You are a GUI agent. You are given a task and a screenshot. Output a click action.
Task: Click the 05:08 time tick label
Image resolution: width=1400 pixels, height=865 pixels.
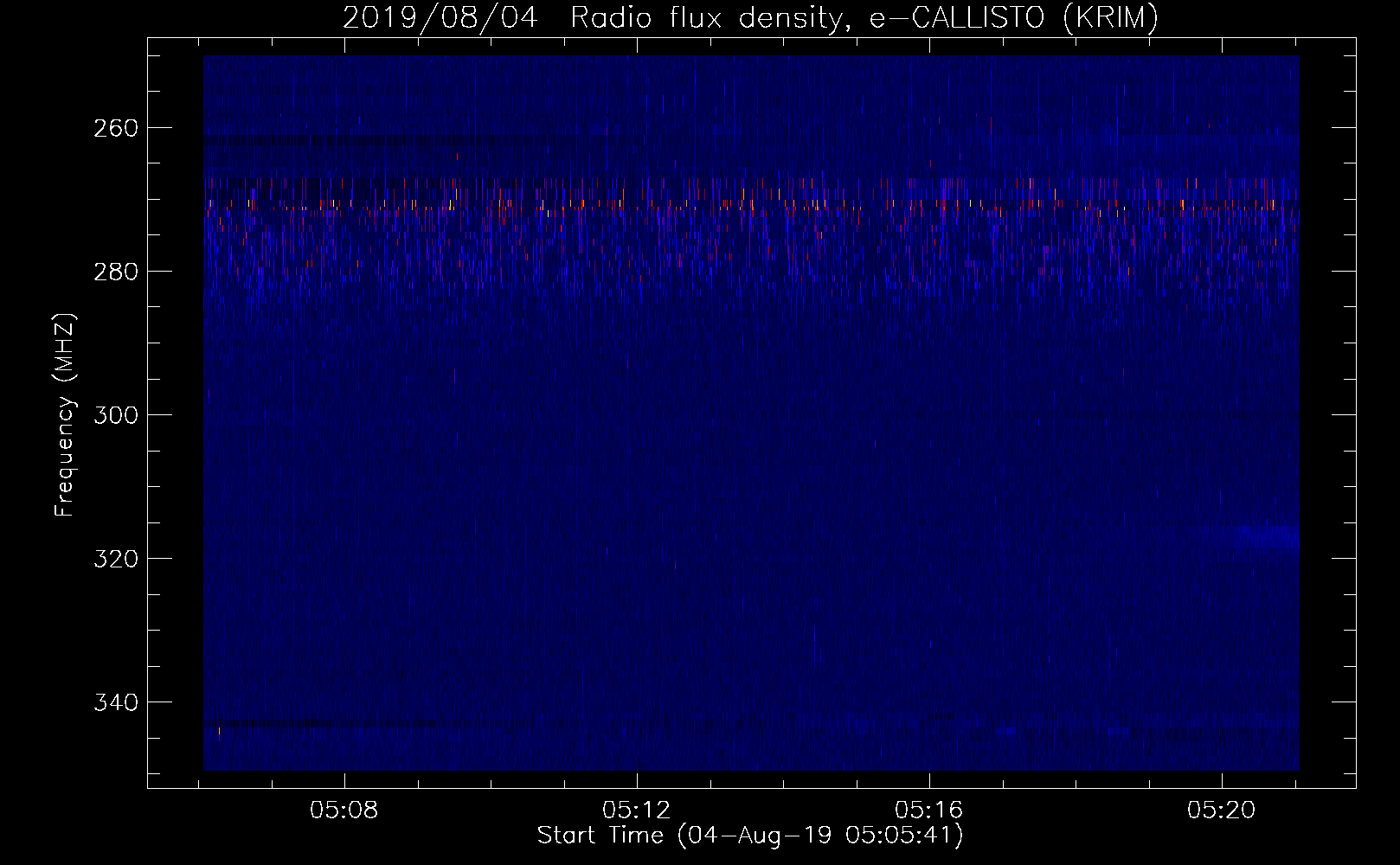tap(344, 811)
